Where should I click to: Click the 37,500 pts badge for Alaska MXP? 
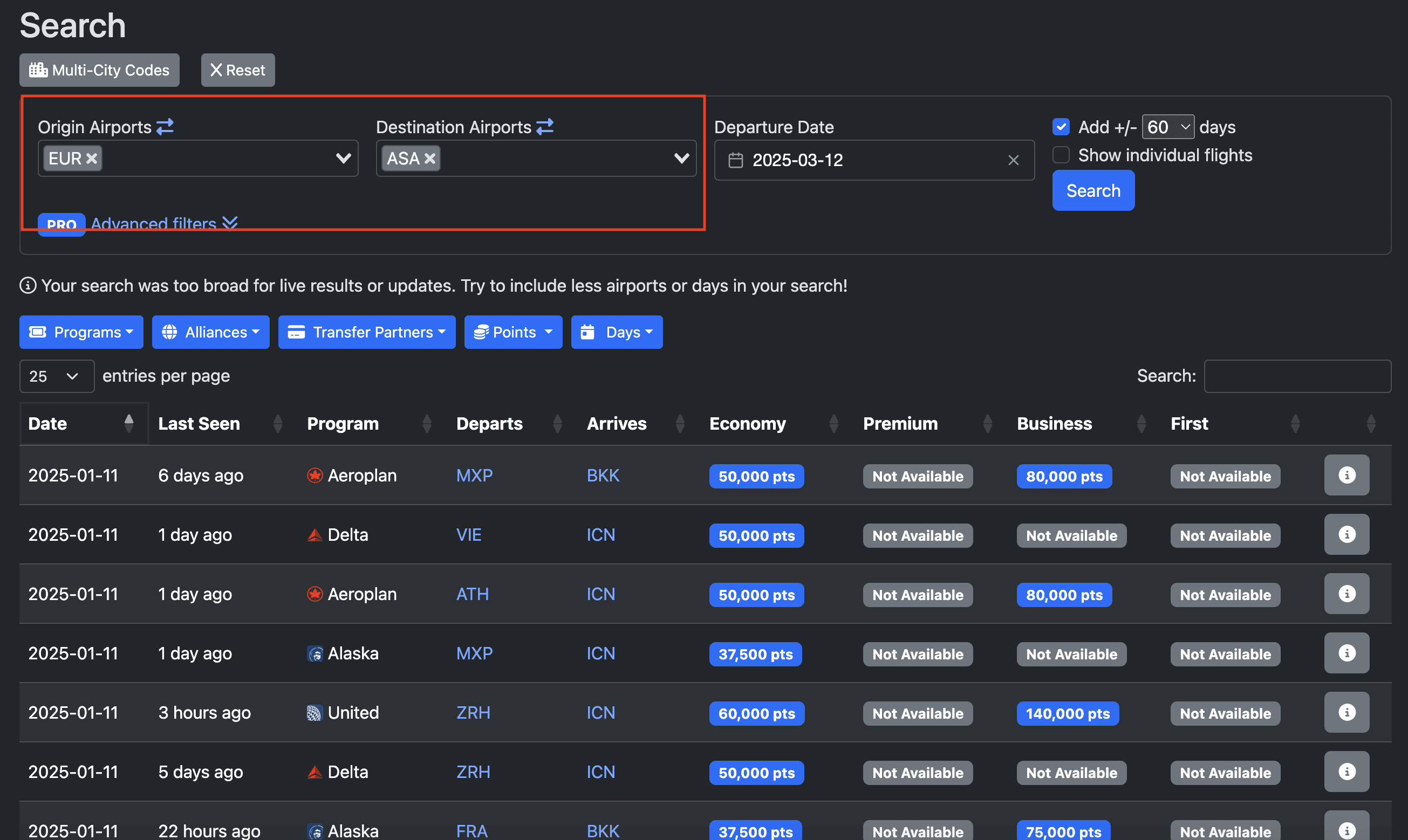(x=755, y=655)
